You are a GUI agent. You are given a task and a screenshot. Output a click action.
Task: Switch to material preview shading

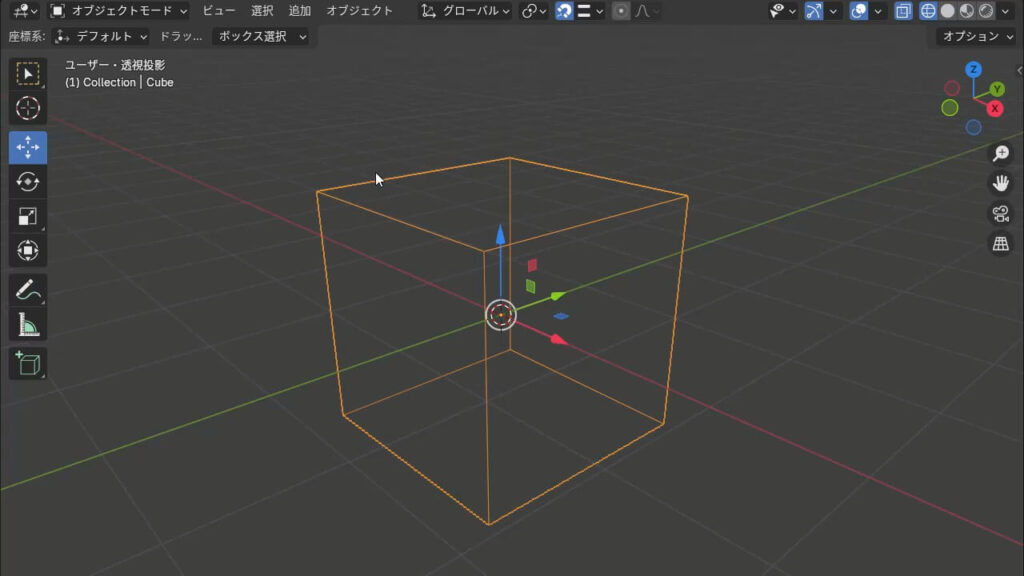point(967,10)
